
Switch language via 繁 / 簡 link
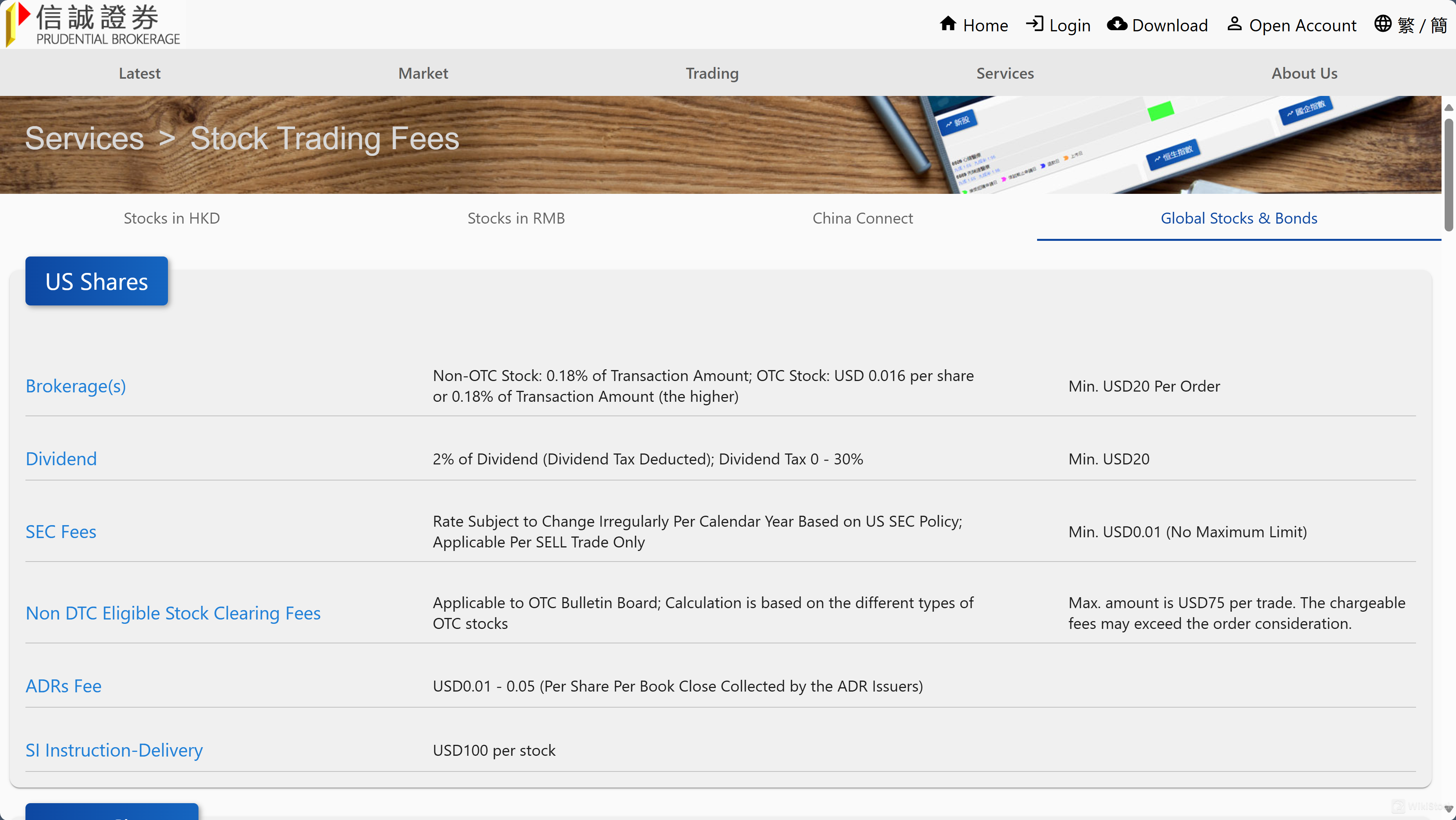(1422, 25)
